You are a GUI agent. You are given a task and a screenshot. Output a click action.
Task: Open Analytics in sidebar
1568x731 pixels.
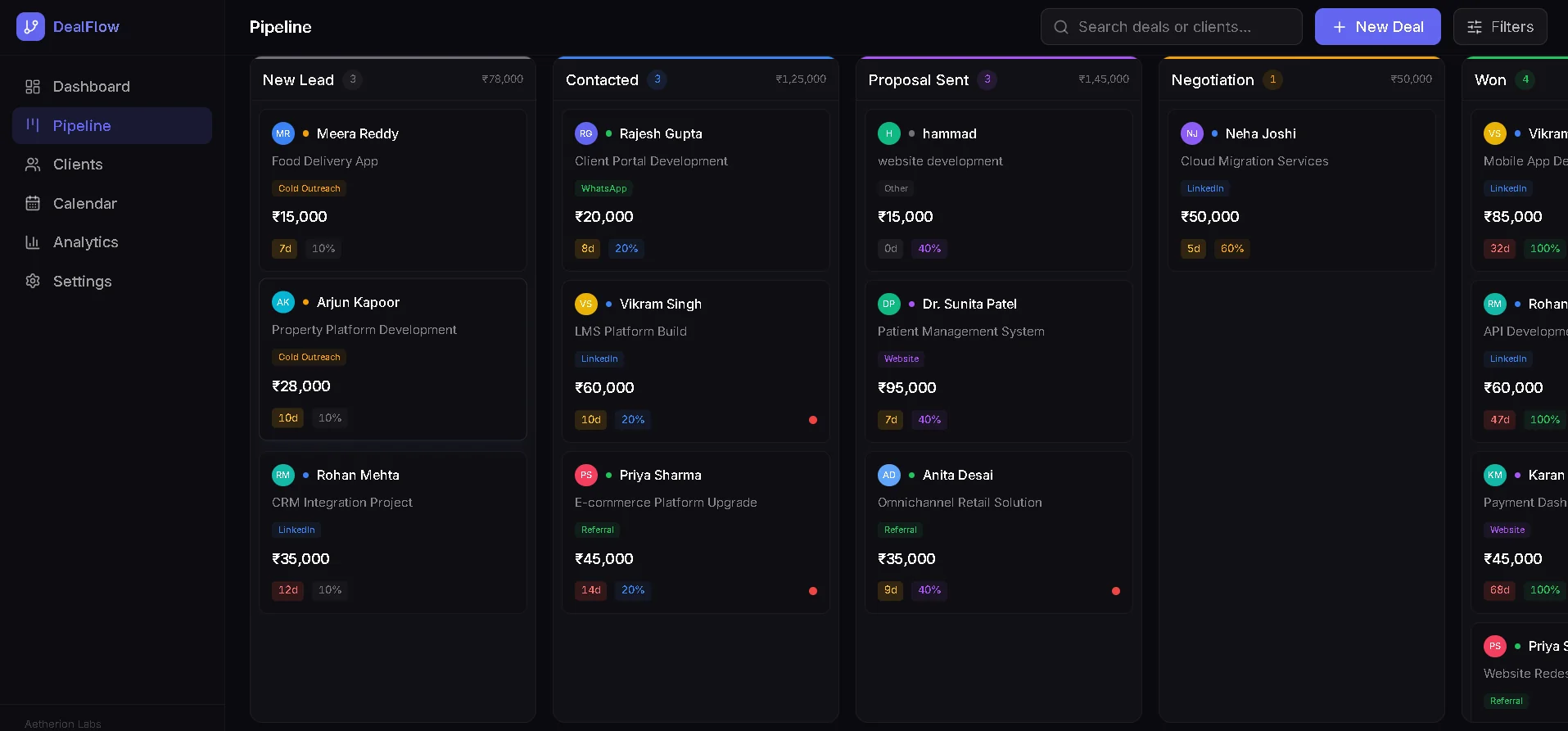(x=112, y=242)
